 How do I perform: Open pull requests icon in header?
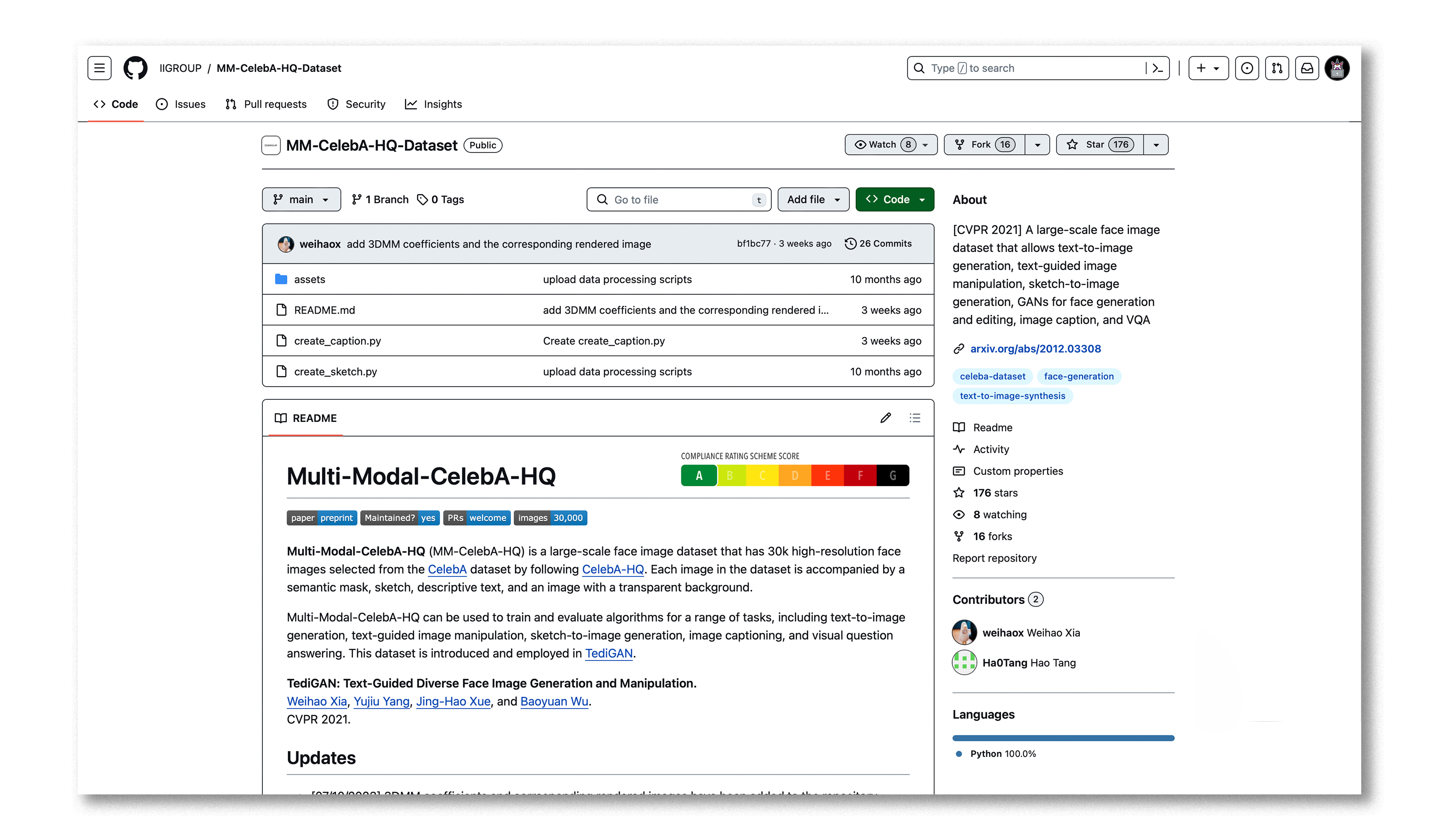pos(1276,68)
